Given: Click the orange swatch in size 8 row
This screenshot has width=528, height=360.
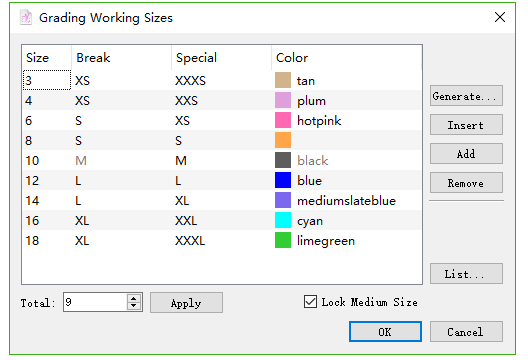Looking at the screenshot, I should [x=283, y=140].
